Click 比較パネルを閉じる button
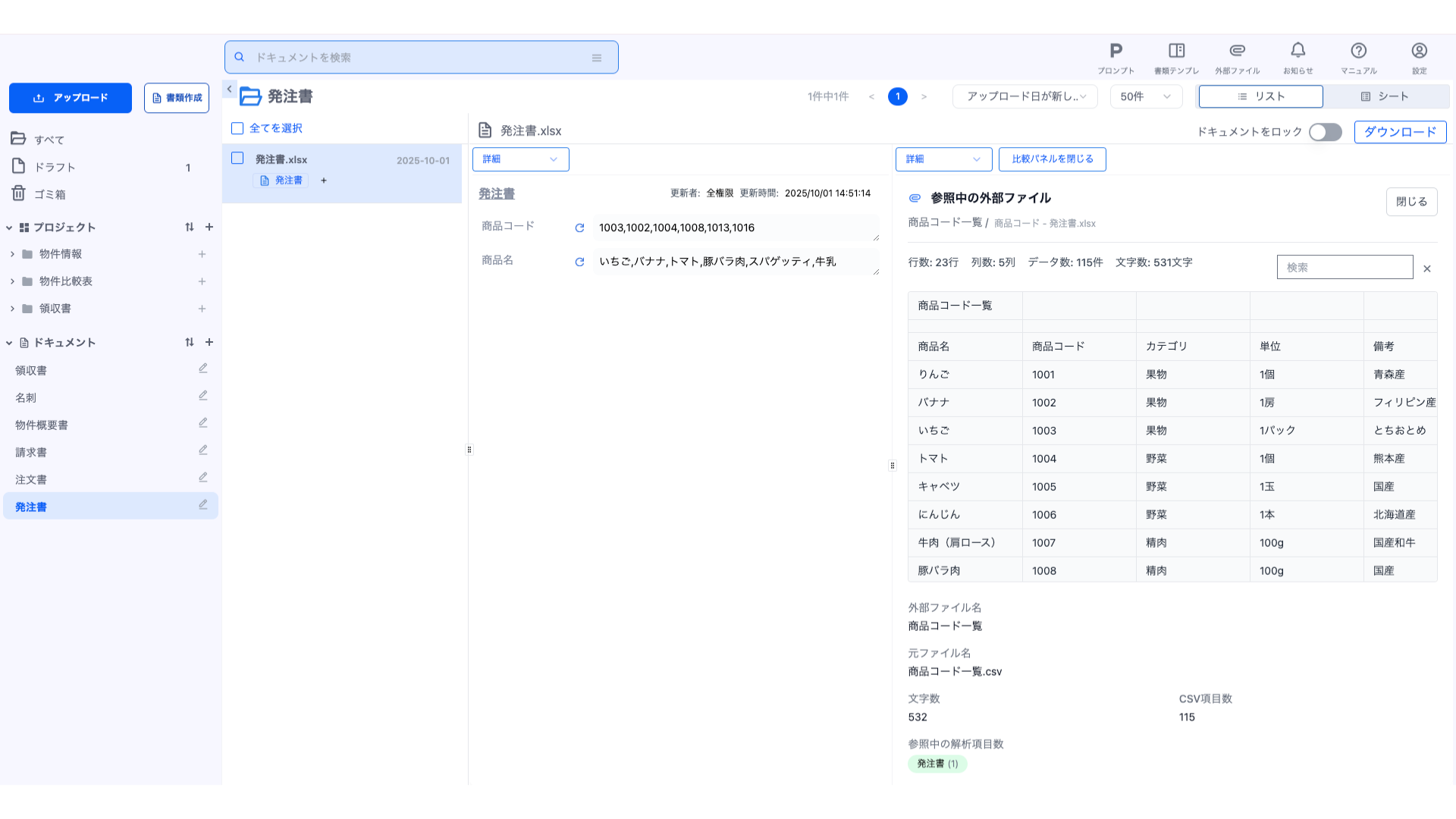 (1052, 159)
